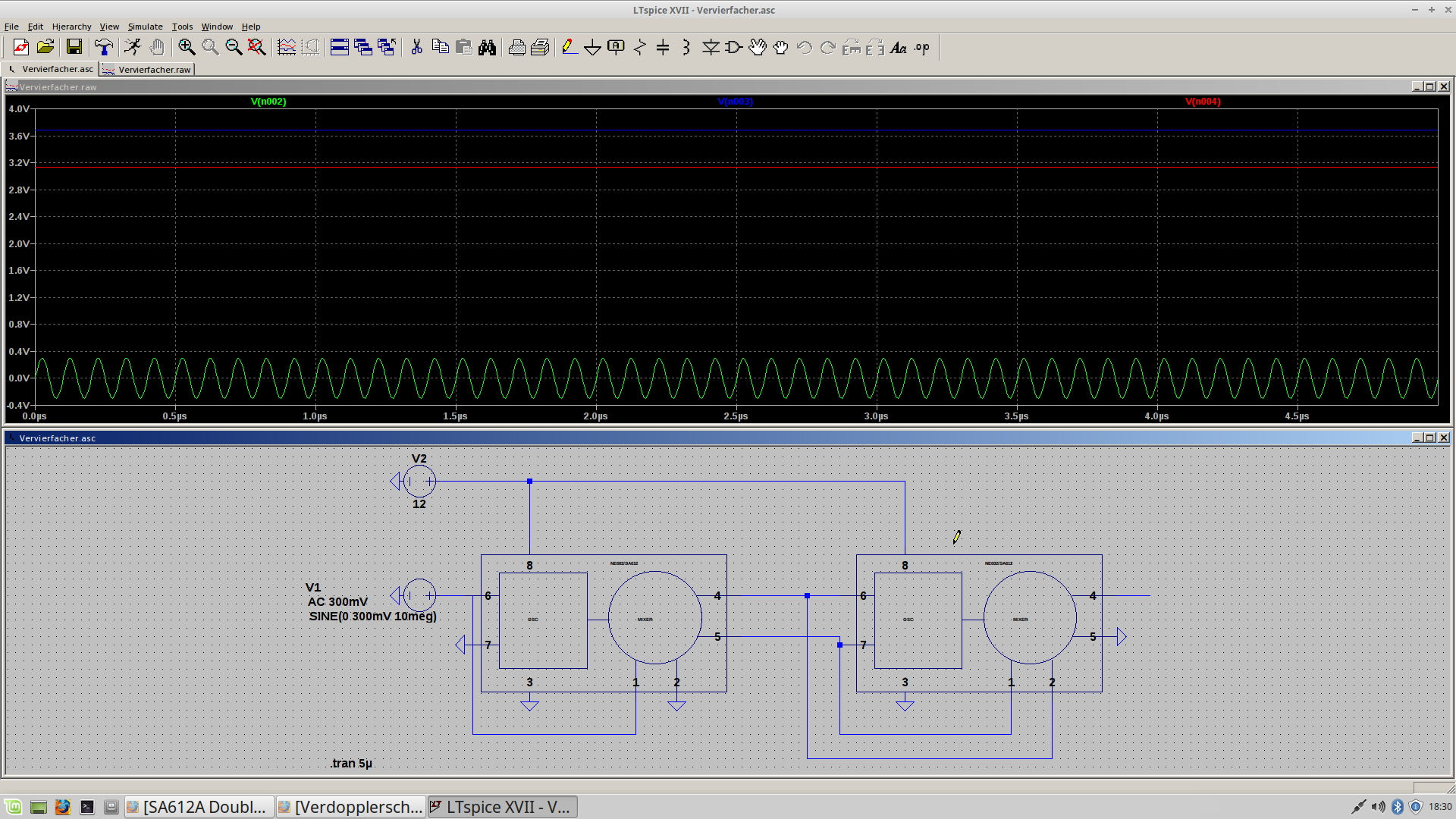Screen dimensions: 1456x819
Task: Zoom out using the minus magnifier
Action: pyautogui.click(x=234, y=47)
